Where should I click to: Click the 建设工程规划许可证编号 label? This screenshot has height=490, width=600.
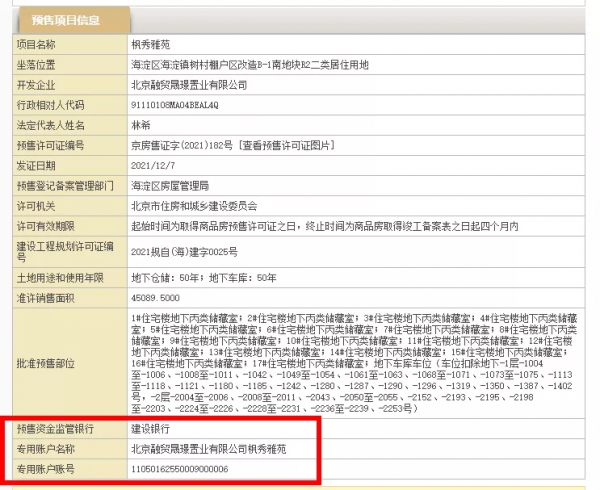65,252
